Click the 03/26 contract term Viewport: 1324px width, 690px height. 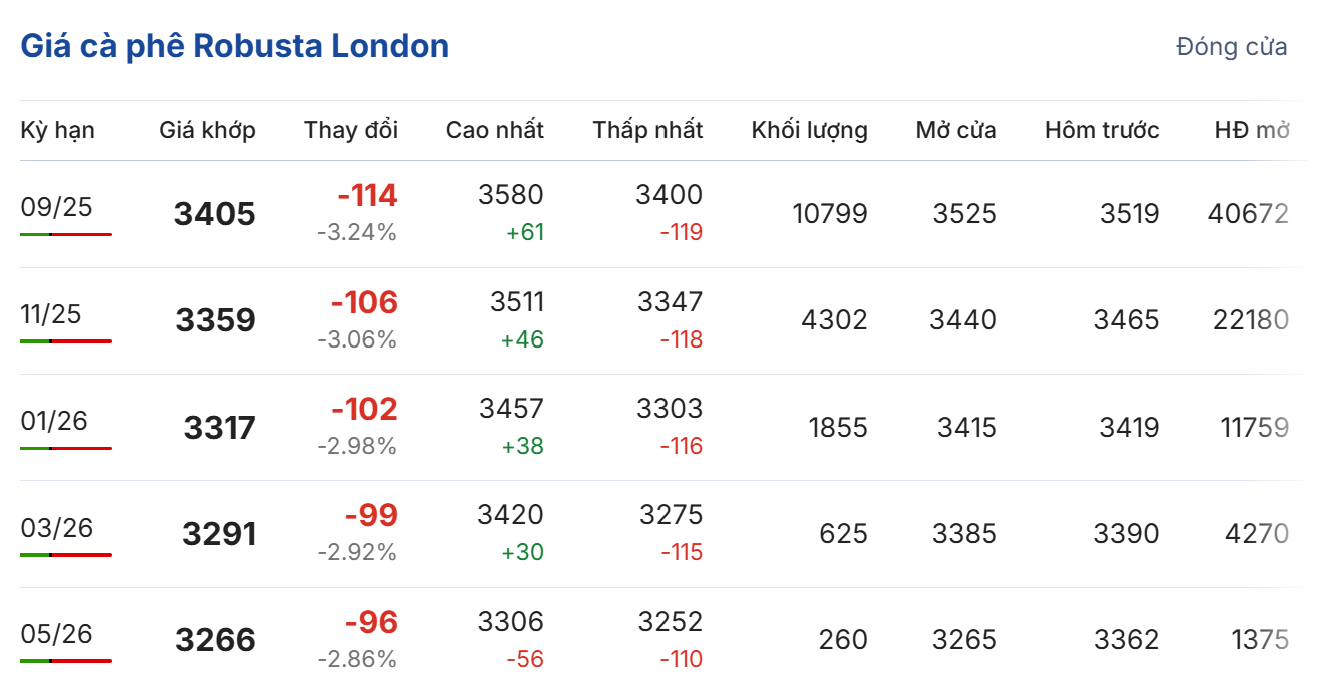[x=56, y=527]
